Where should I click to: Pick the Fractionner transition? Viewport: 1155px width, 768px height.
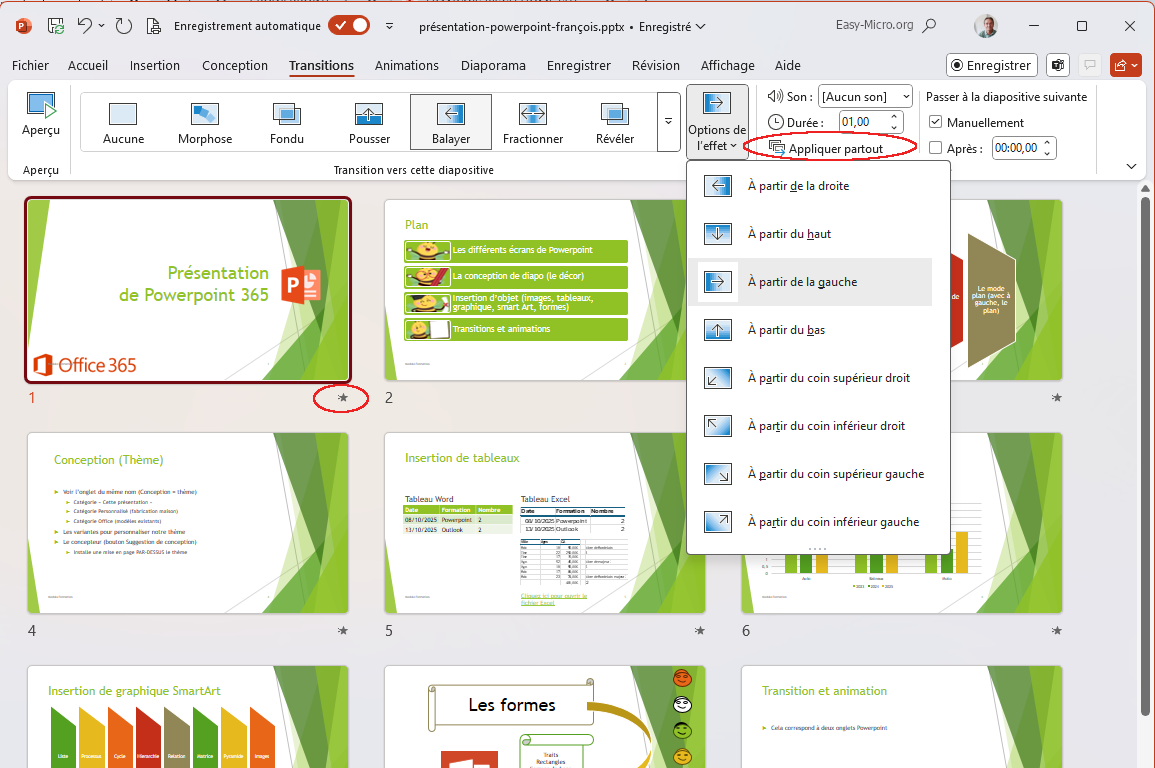tap(533, 114)
